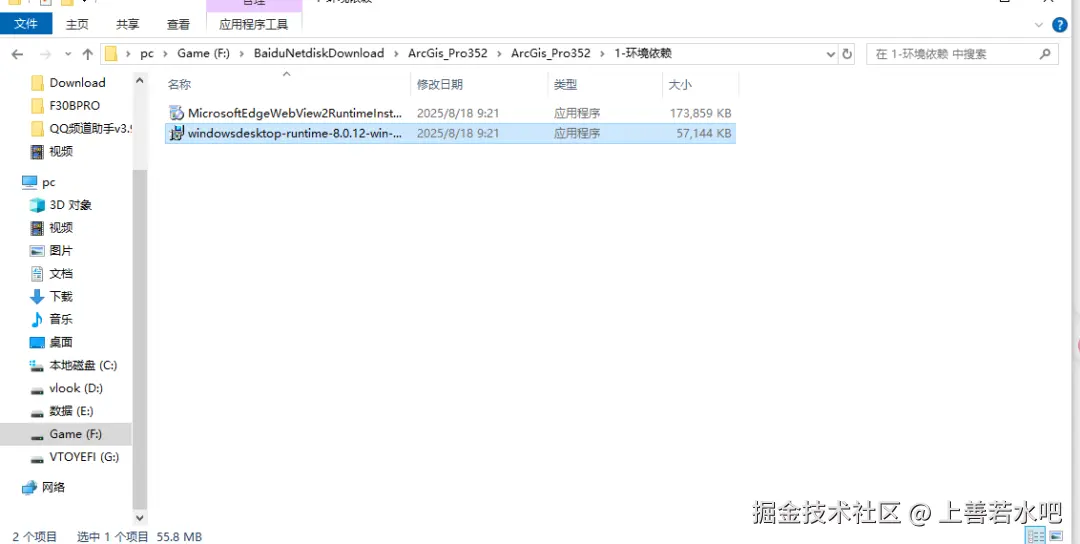The height and width of the screenshot is (544, 1080).
Task: Open the QQ频道助手v3.9 folder
Action: pos(81,128)
